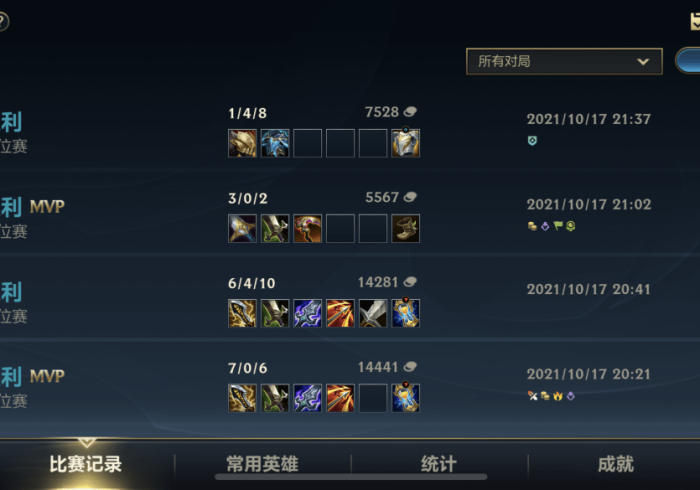Click the help question mark icon
Viewport: 700px width, 490px height.
coord(2,21)
